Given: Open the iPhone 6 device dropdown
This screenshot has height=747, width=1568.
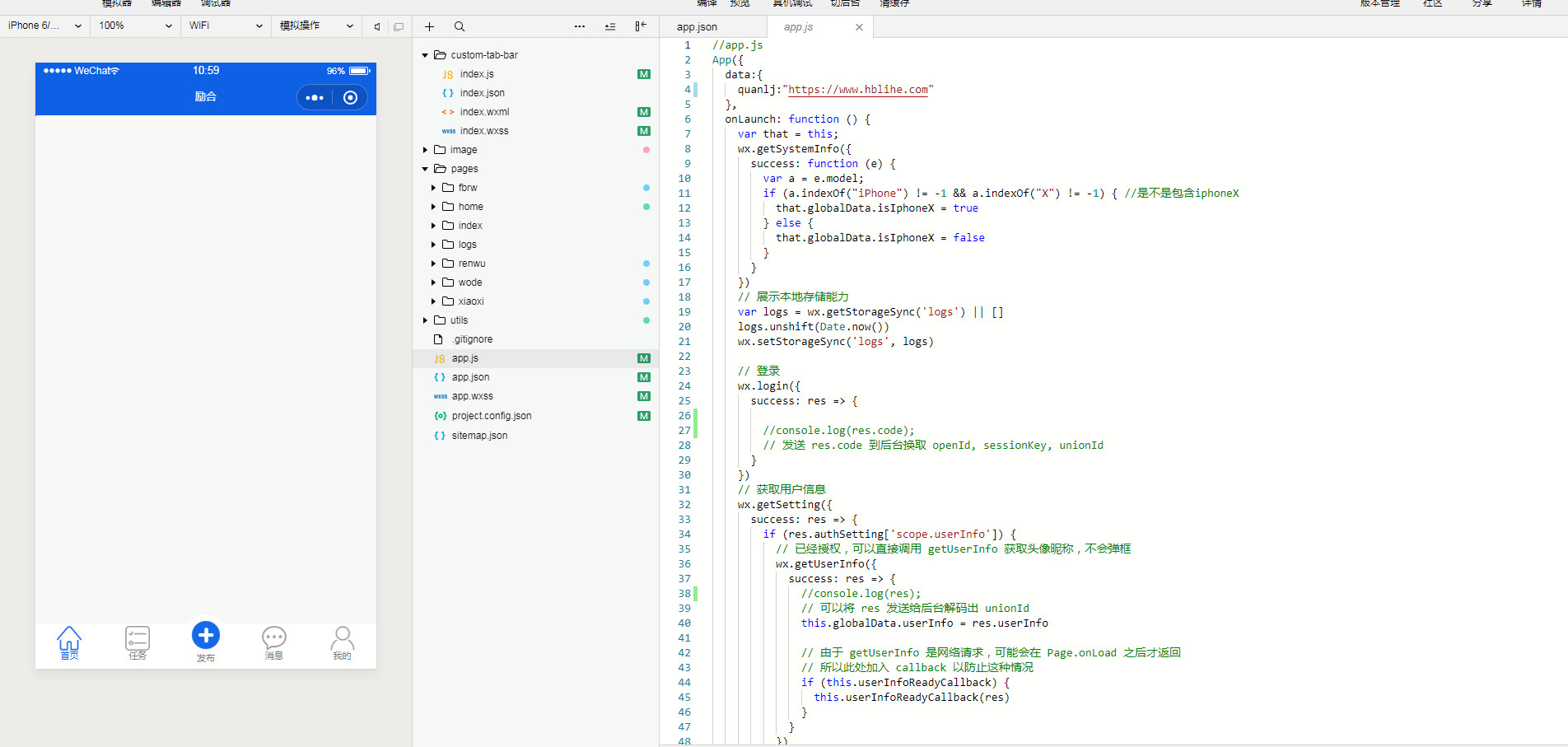Looking at the screenshot, I should coord(44,26).
